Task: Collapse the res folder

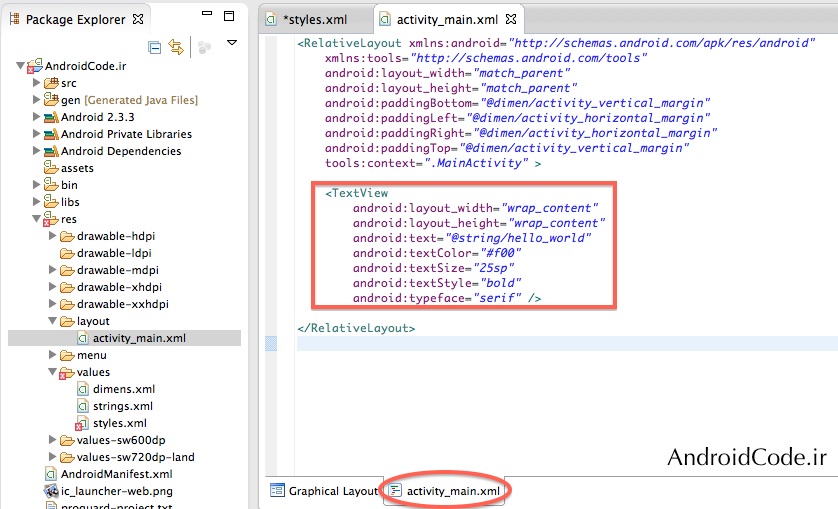Action: [37, 219]
